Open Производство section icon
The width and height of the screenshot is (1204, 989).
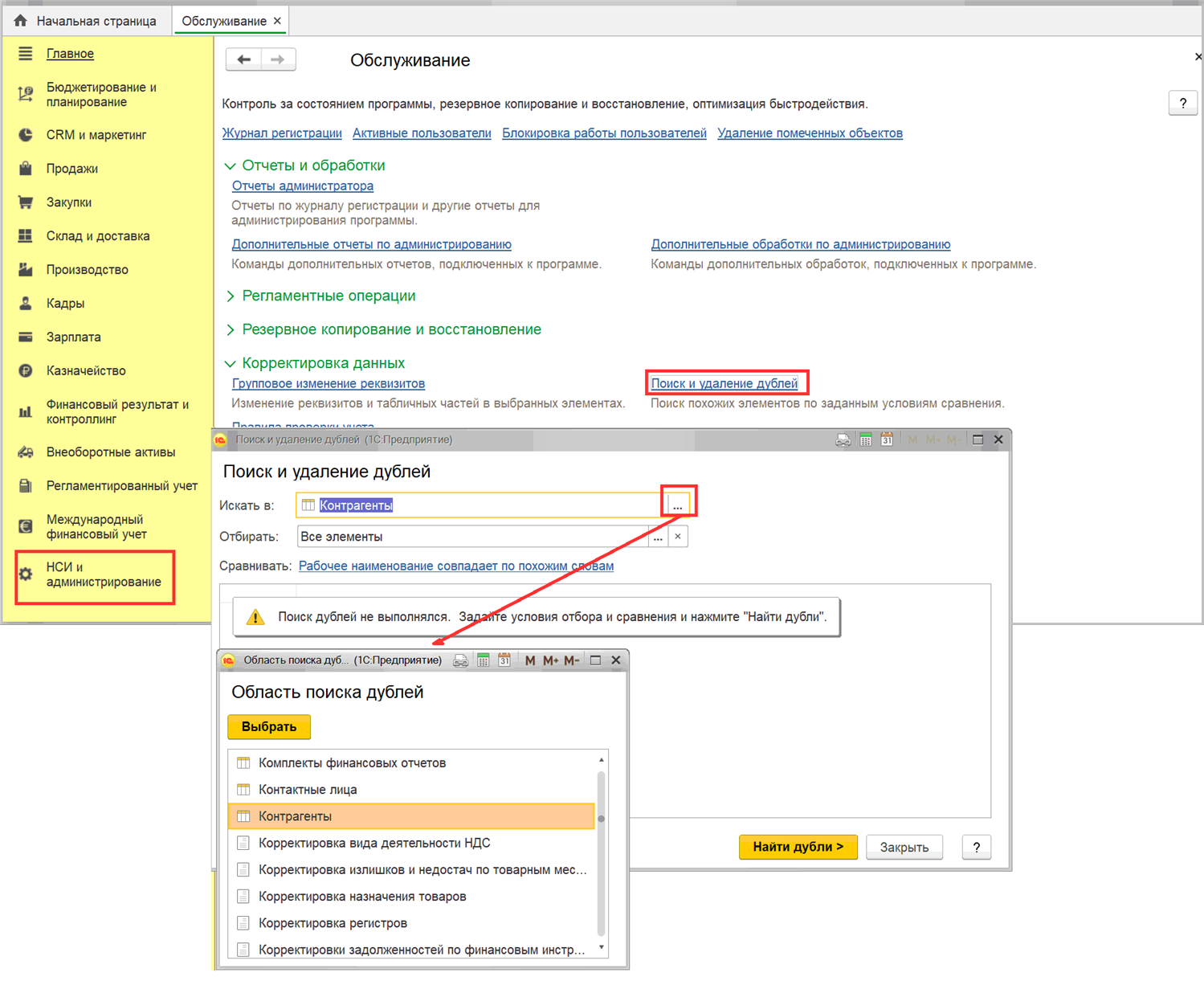click(26, 270)
